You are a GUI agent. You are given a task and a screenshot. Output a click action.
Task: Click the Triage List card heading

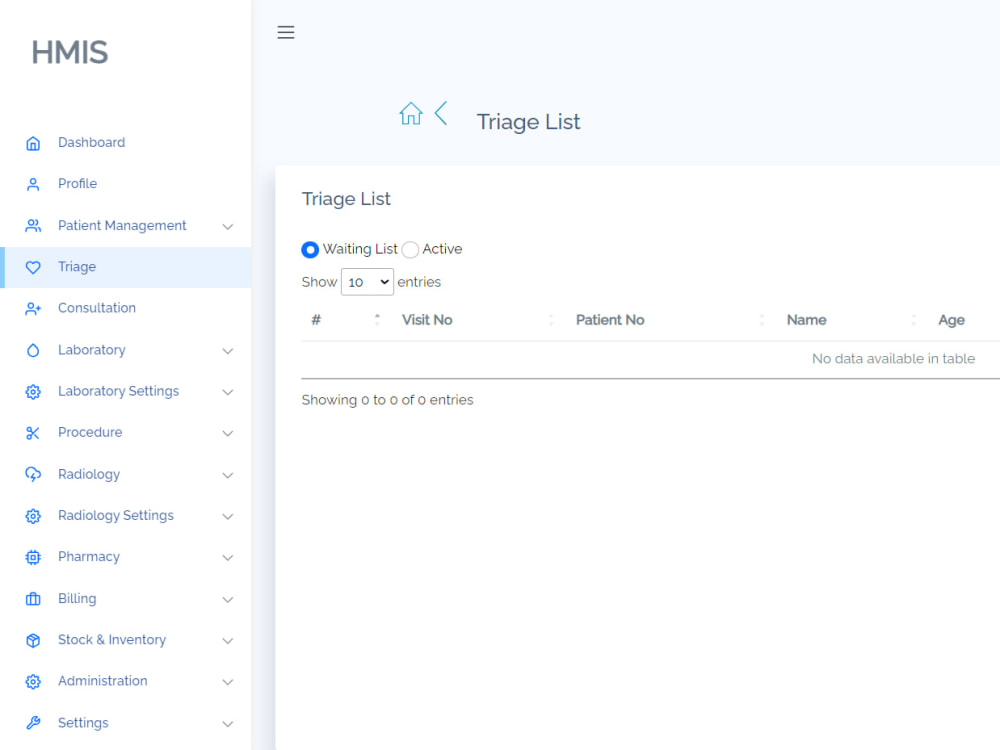346,199
